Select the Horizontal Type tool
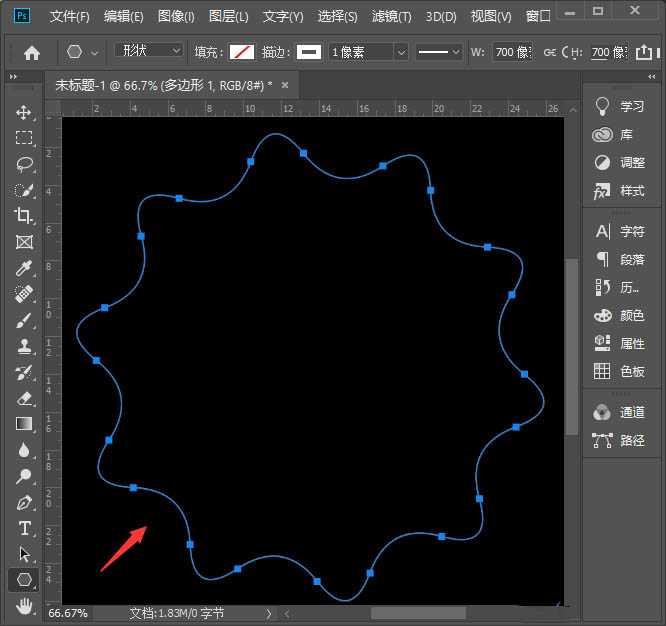 pos(24,528)
